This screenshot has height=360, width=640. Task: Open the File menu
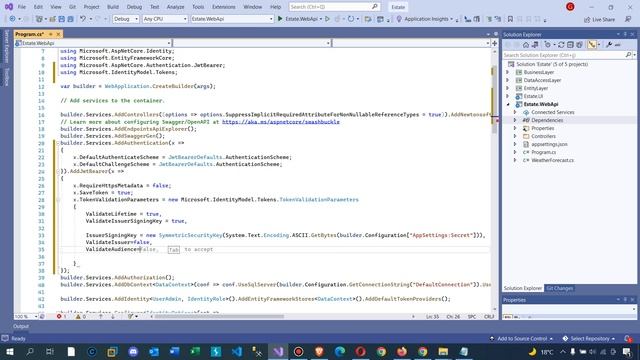click(22, 7)
